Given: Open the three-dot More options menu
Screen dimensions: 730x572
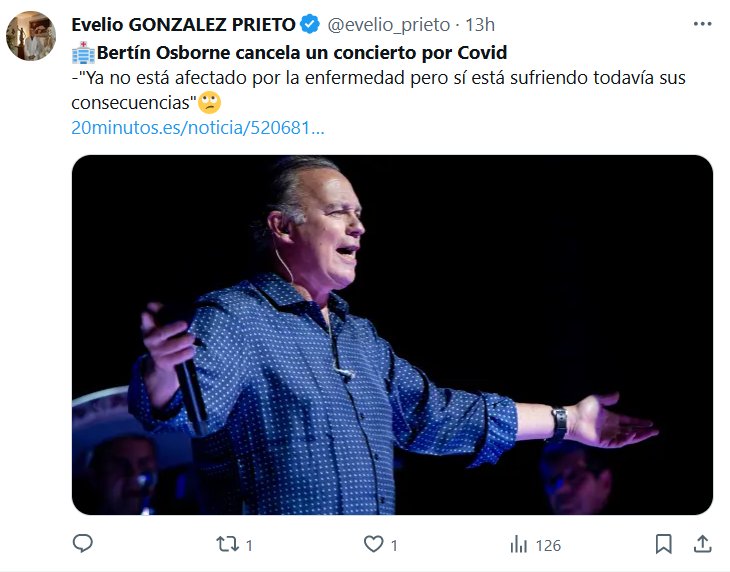Looking at the screenshot, I should point(701,24).
